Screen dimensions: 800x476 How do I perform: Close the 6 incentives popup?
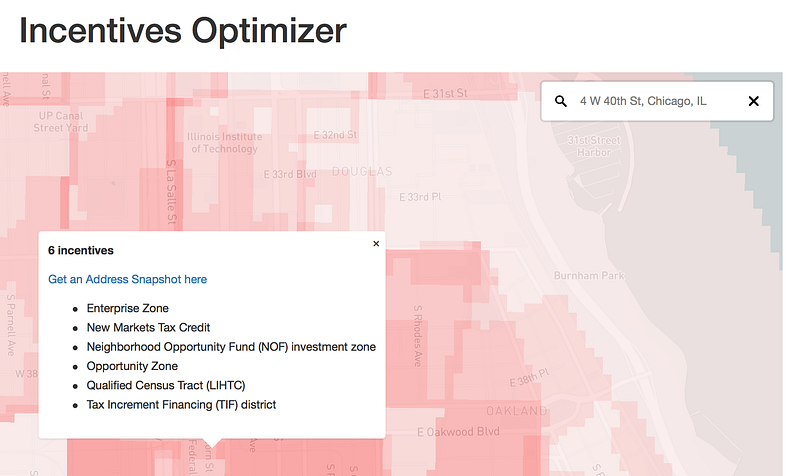[x=376, y=244]
